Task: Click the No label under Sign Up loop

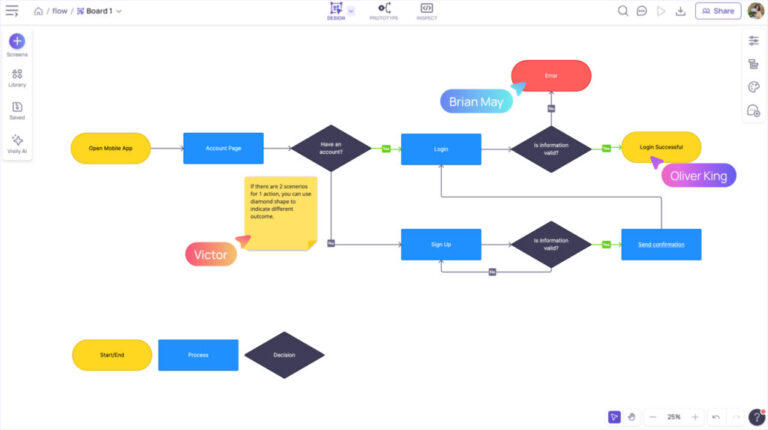Action: (492, 272)
